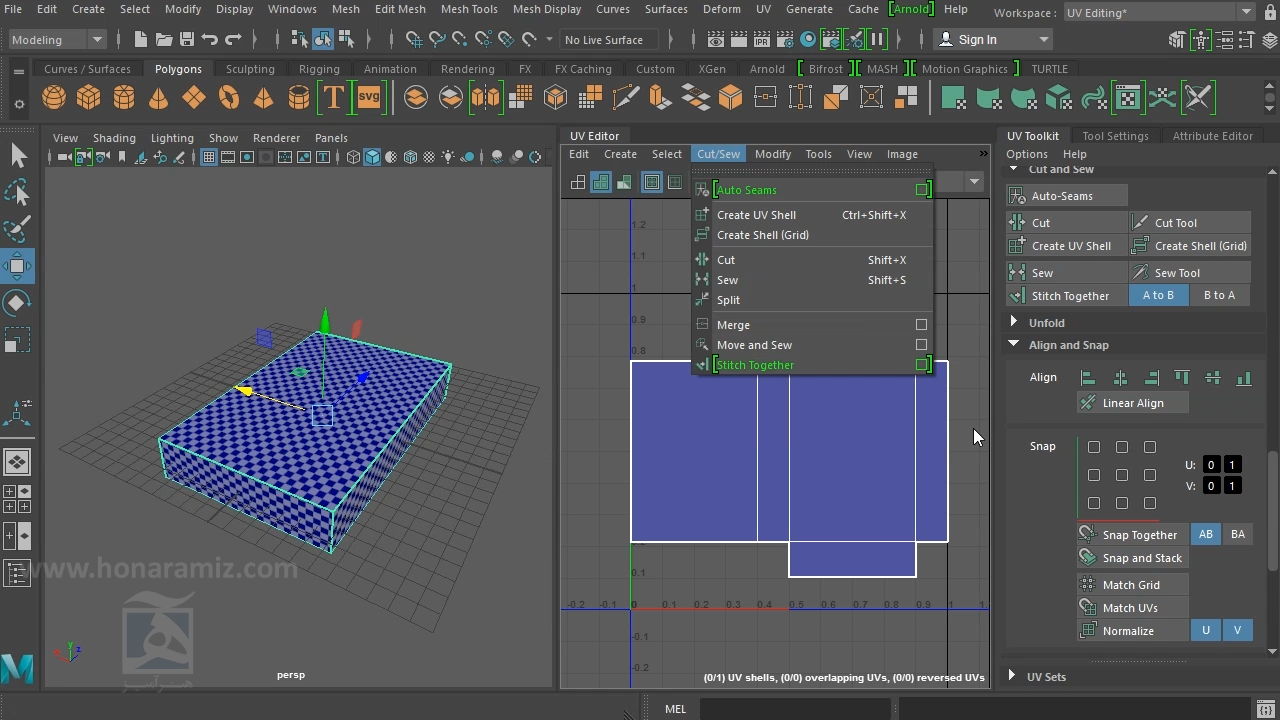Create a polygon pyramid from the shelf
Viewport: 1280px width, 720px height.
(264, 98)
